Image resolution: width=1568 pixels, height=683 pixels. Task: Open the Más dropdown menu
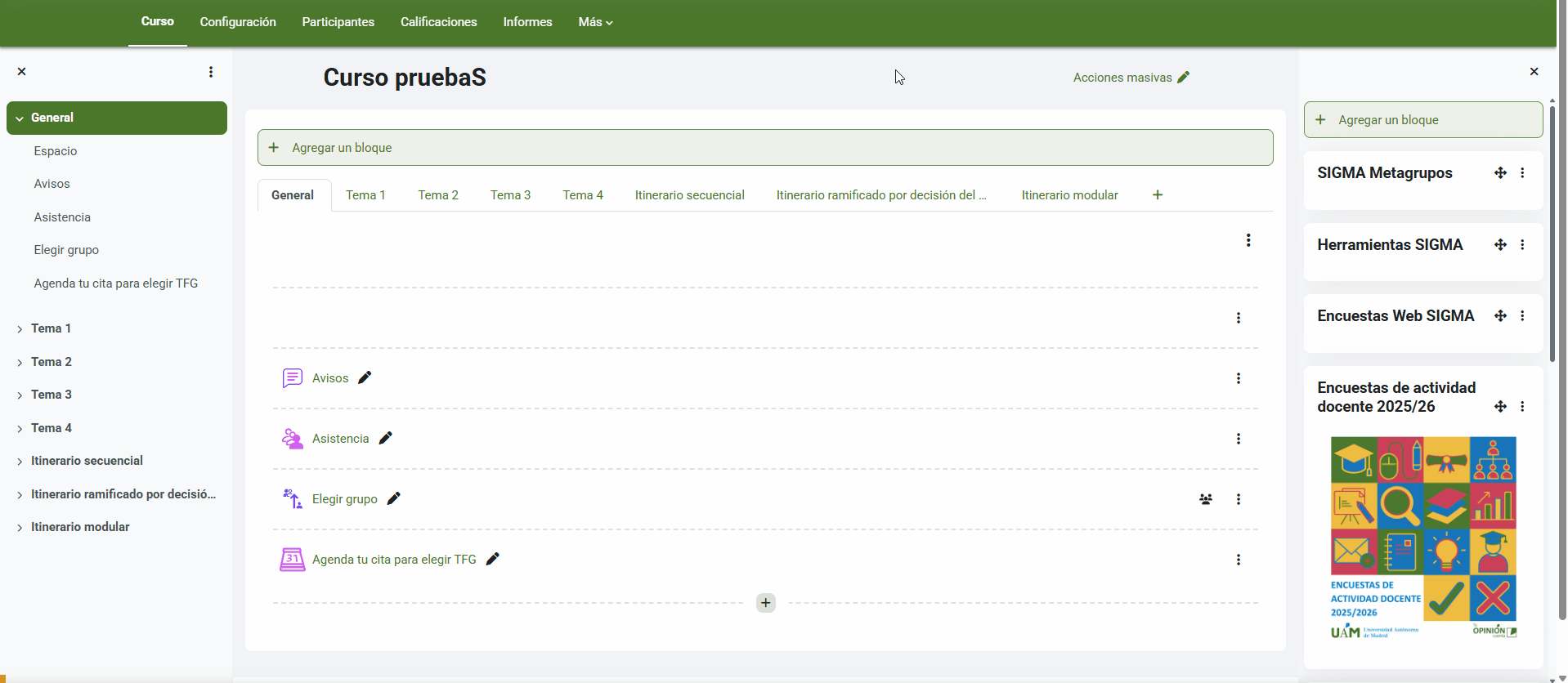click(595, 22)
